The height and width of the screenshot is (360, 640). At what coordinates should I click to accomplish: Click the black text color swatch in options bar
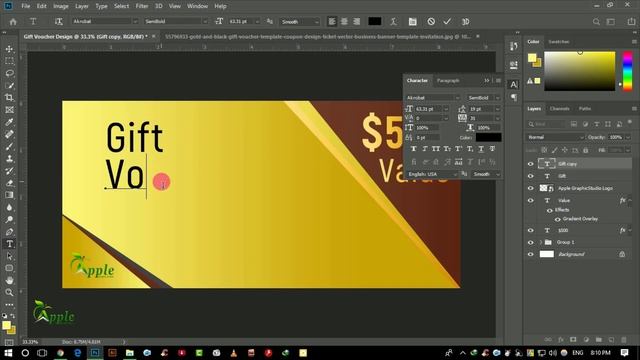click(x=375, y=22)
